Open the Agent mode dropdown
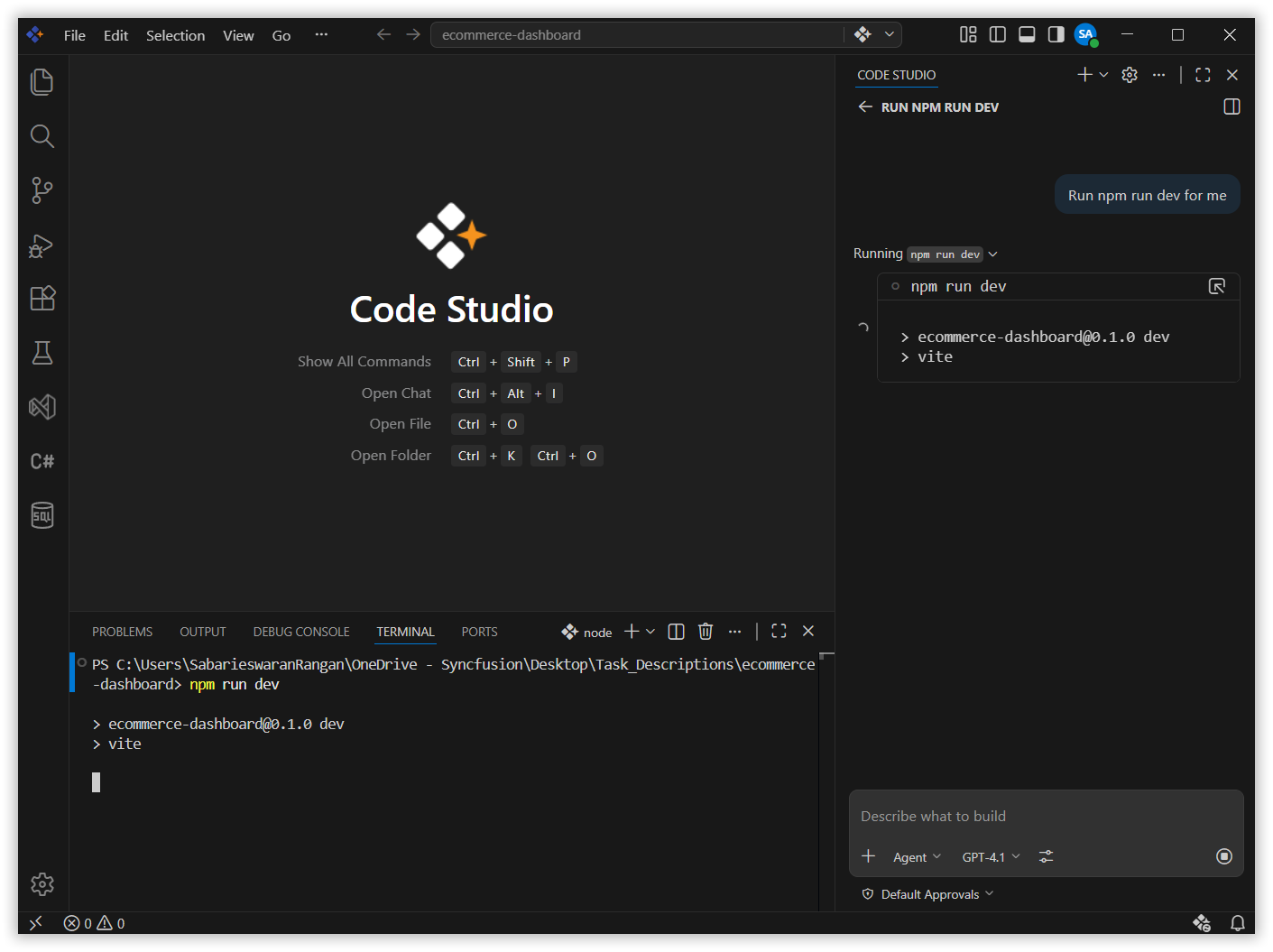 (x=917, y=857)
